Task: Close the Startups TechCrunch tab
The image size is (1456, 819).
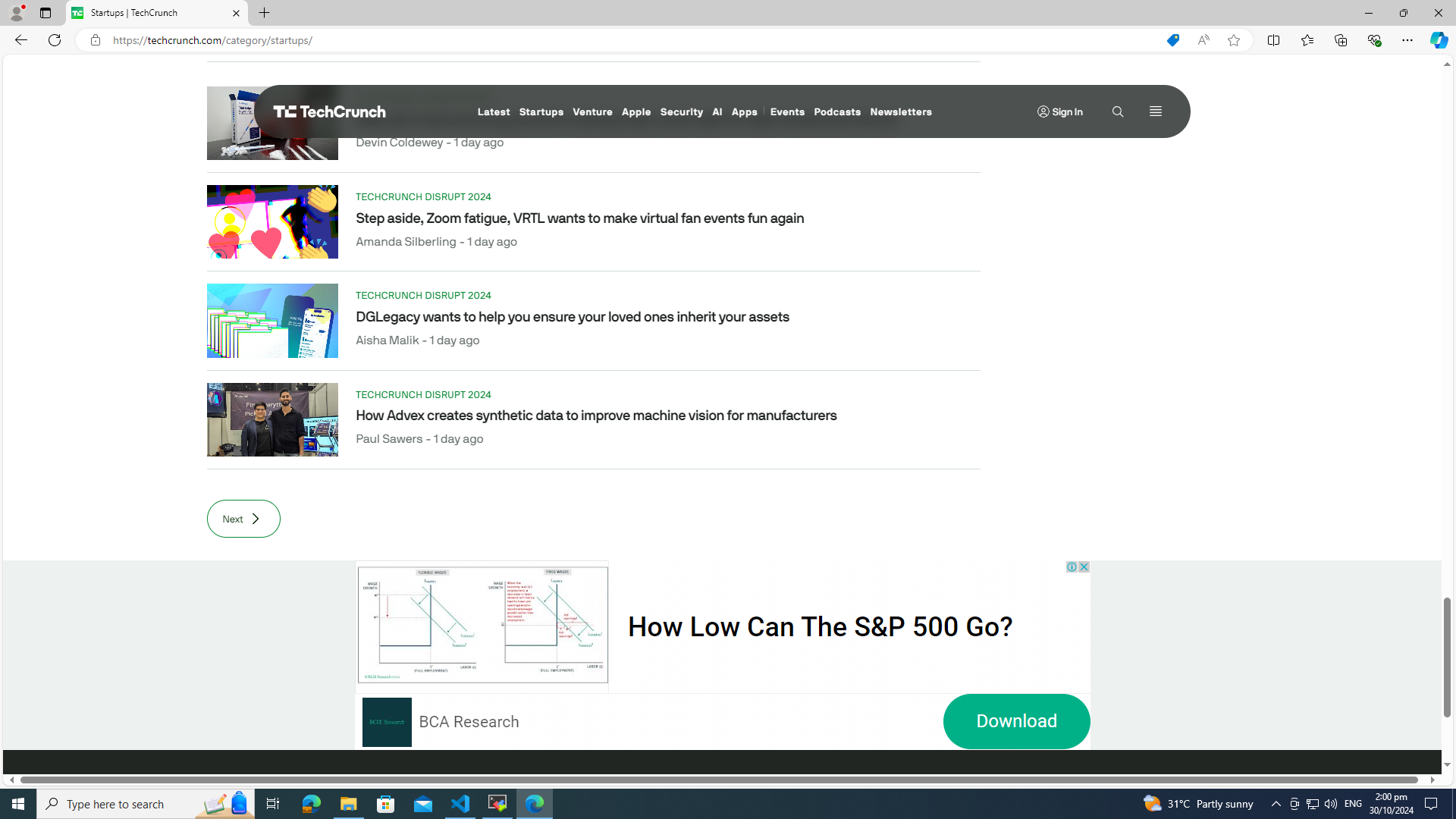Action: pyautogui.click(x=236, y=13)
